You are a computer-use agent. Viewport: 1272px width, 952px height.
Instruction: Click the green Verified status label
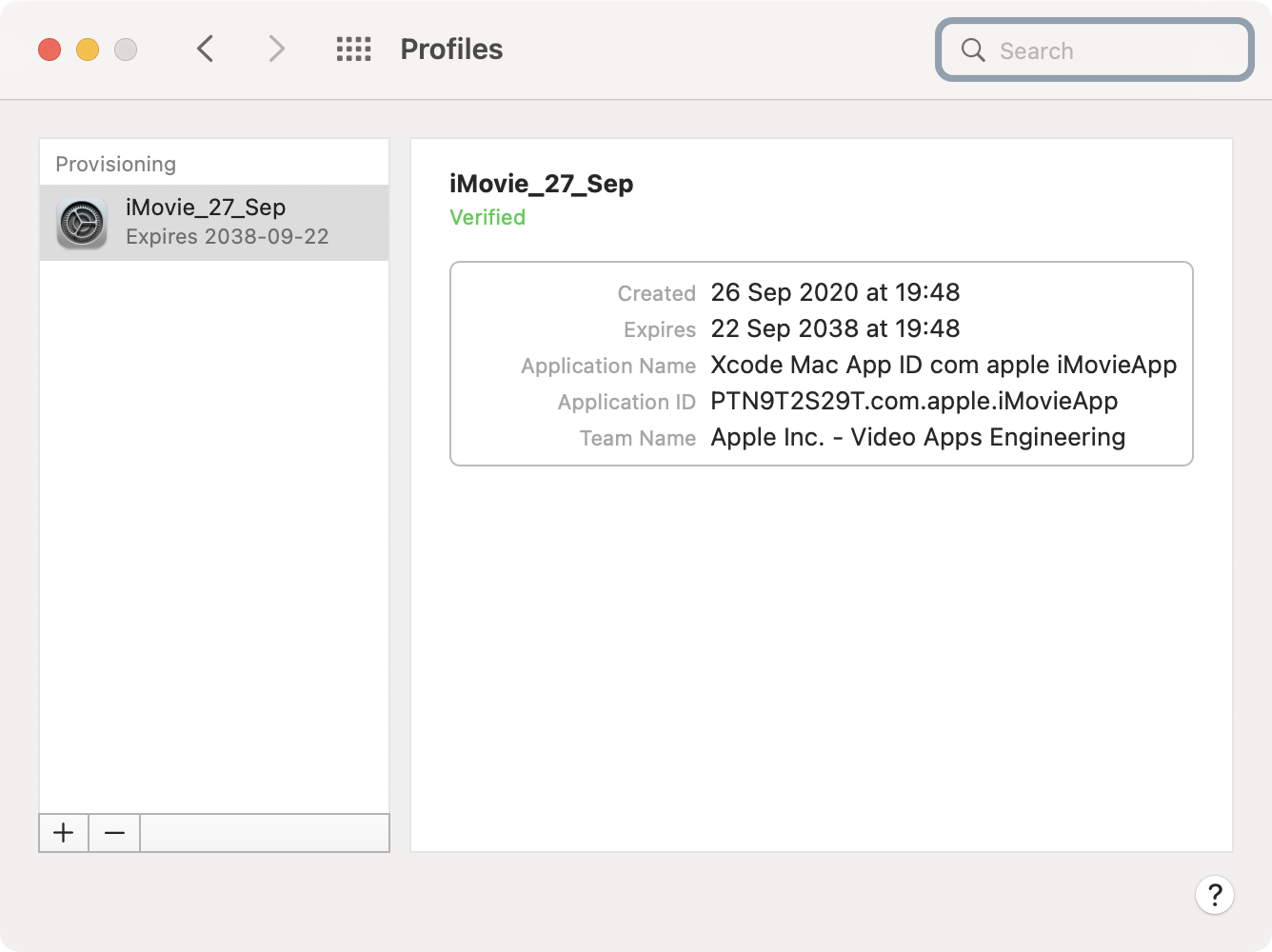(x=487, y=217)
